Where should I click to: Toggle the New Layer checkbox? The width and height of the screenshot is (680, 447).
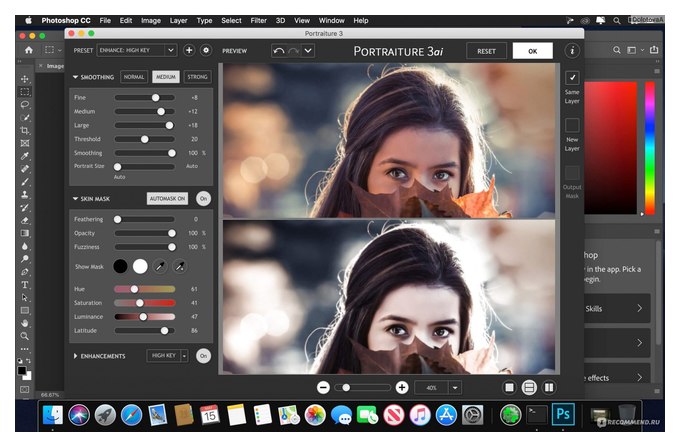pos(572,125)
